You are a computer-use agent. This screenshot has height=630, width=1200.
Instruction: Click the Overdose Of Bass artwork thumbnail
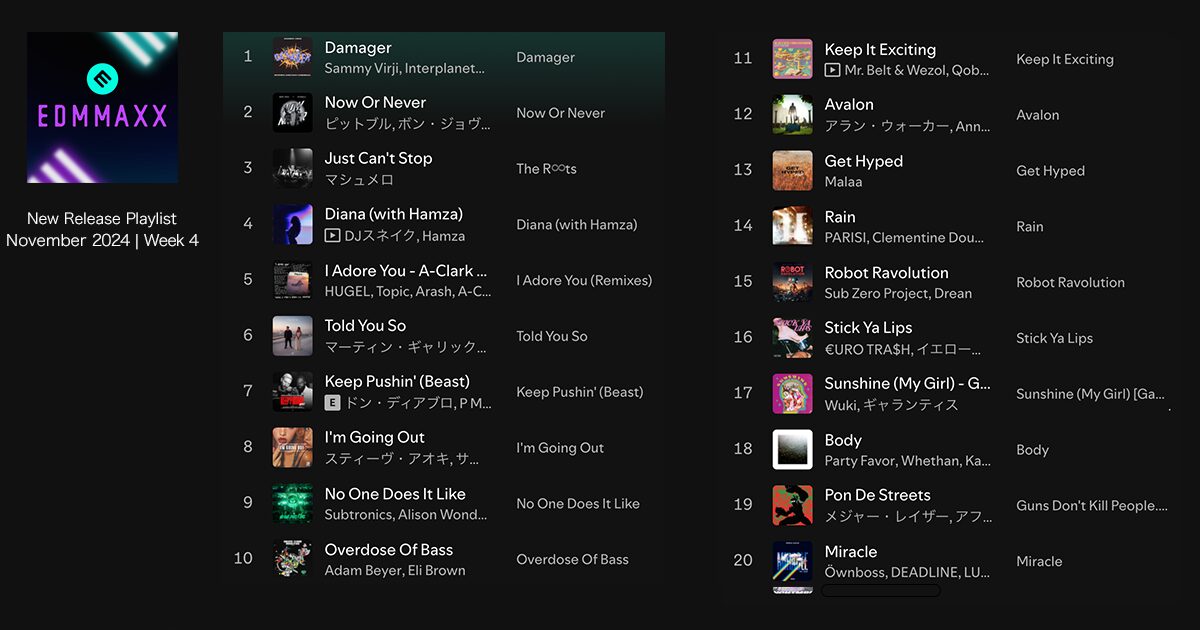pyautogui.click(x=292, y=559)
